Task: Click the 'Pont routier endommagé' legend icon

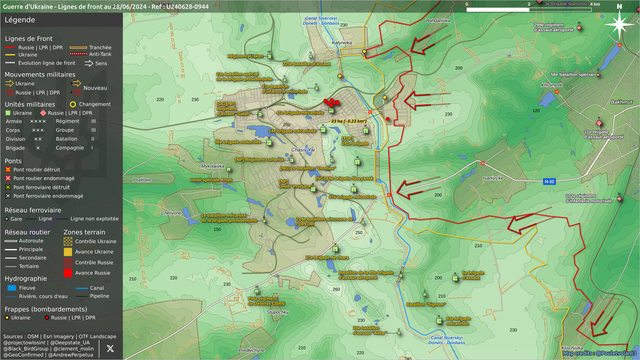Action: pyautogui.click(x=8, y=178)
